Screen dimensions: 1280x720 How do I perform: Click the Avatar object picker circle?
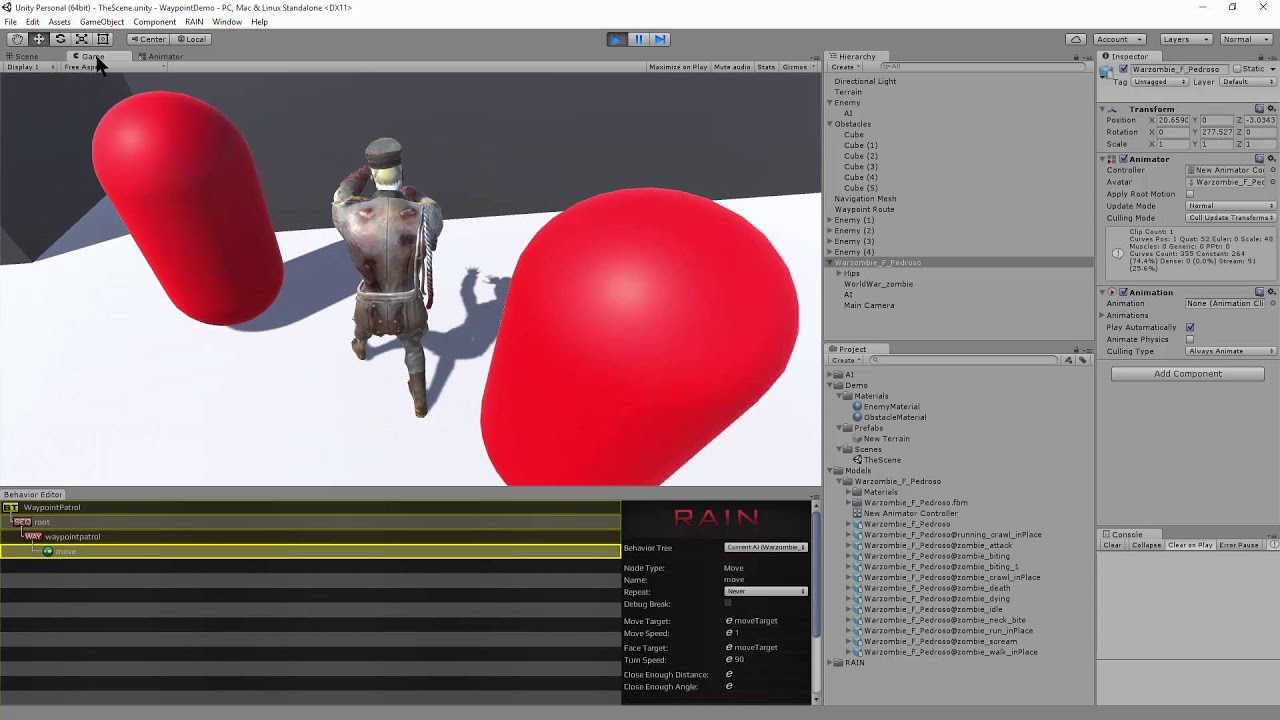[1272, 182]
